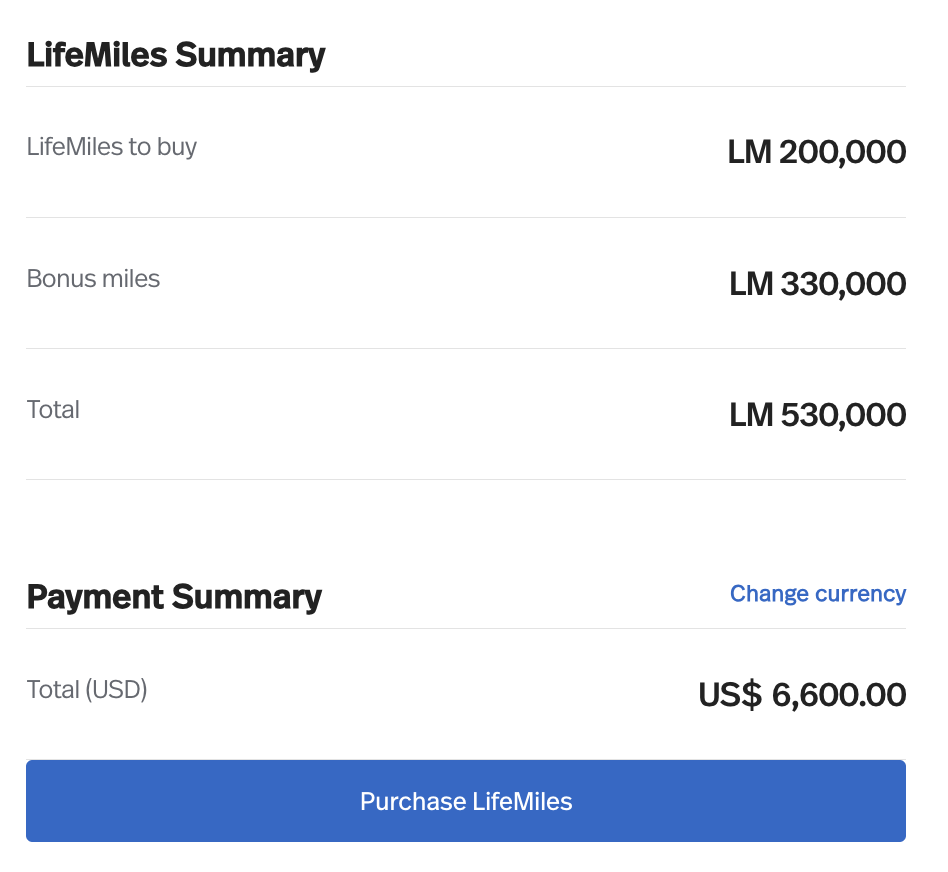Click the Purchase LifeMiles button
Image resolution: width=948 pixels, height=872 pixels.
466,801
